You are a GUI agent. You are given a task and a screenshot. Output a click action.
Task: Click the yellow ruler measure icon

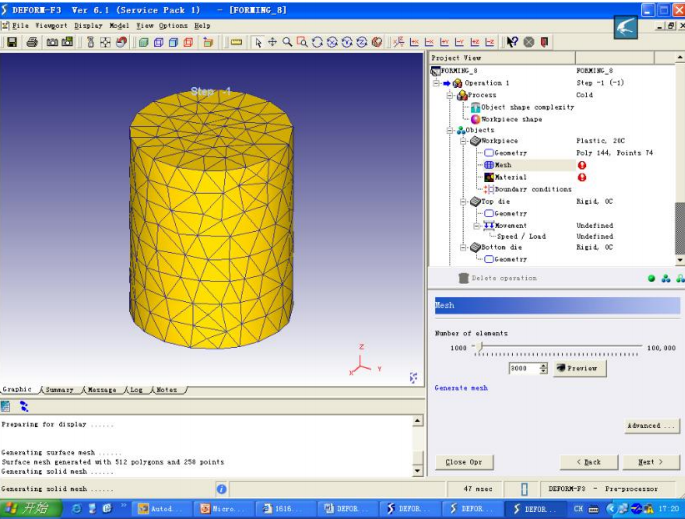click(x=236, y=42)
